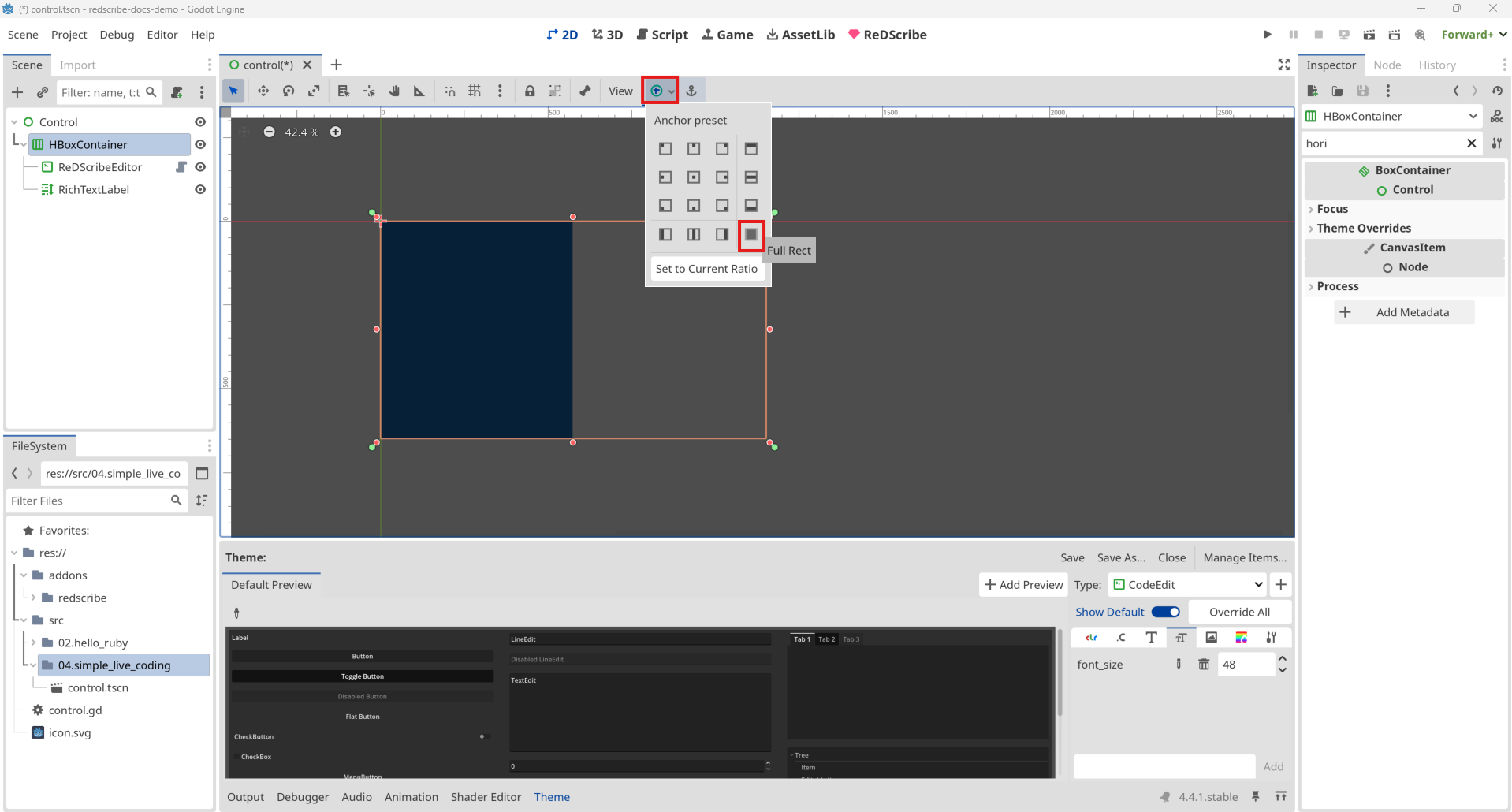Open the font size theme tab
Image resolution: width=1512 pixels, height=812 pixels.
click(x=1182, y=638)
